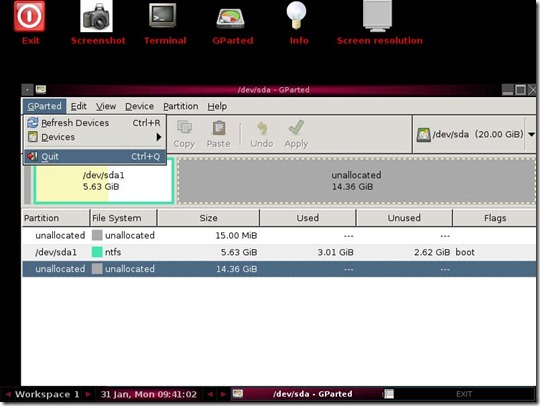Click the Exit power icon on desktop

[x=29, y=16]
